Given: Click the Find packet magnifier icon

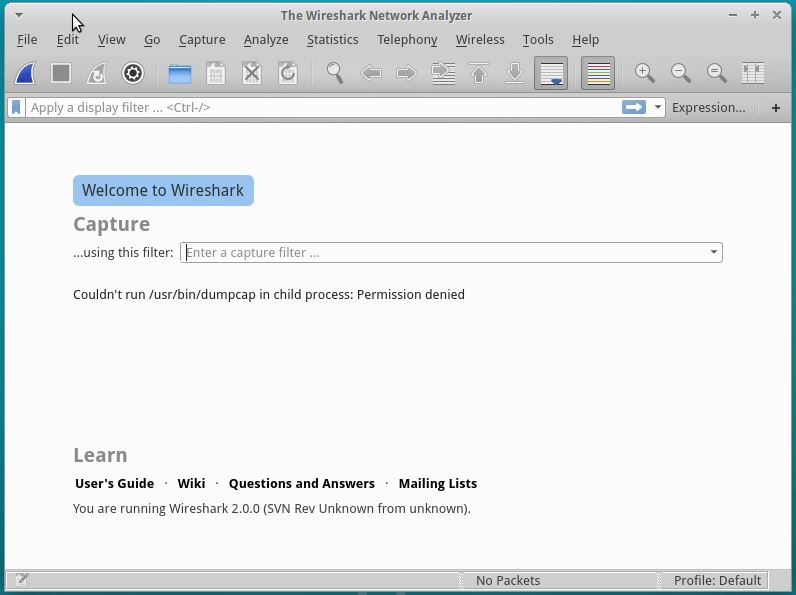Looking at the screenshot, I should (335, 73).
